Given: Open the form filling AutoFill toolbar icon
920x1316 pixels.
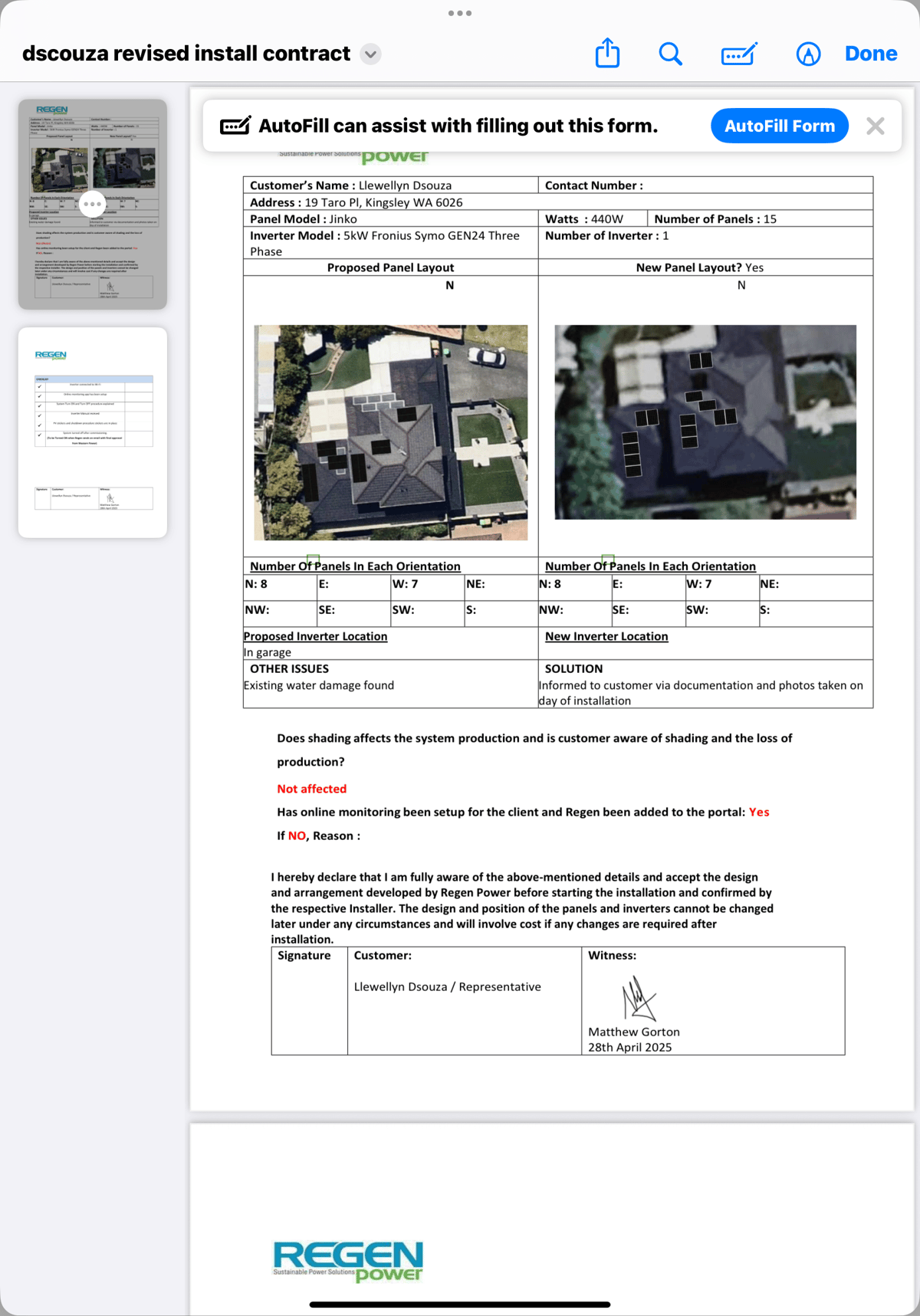Looking at the screenshot, I should [739, 54].
